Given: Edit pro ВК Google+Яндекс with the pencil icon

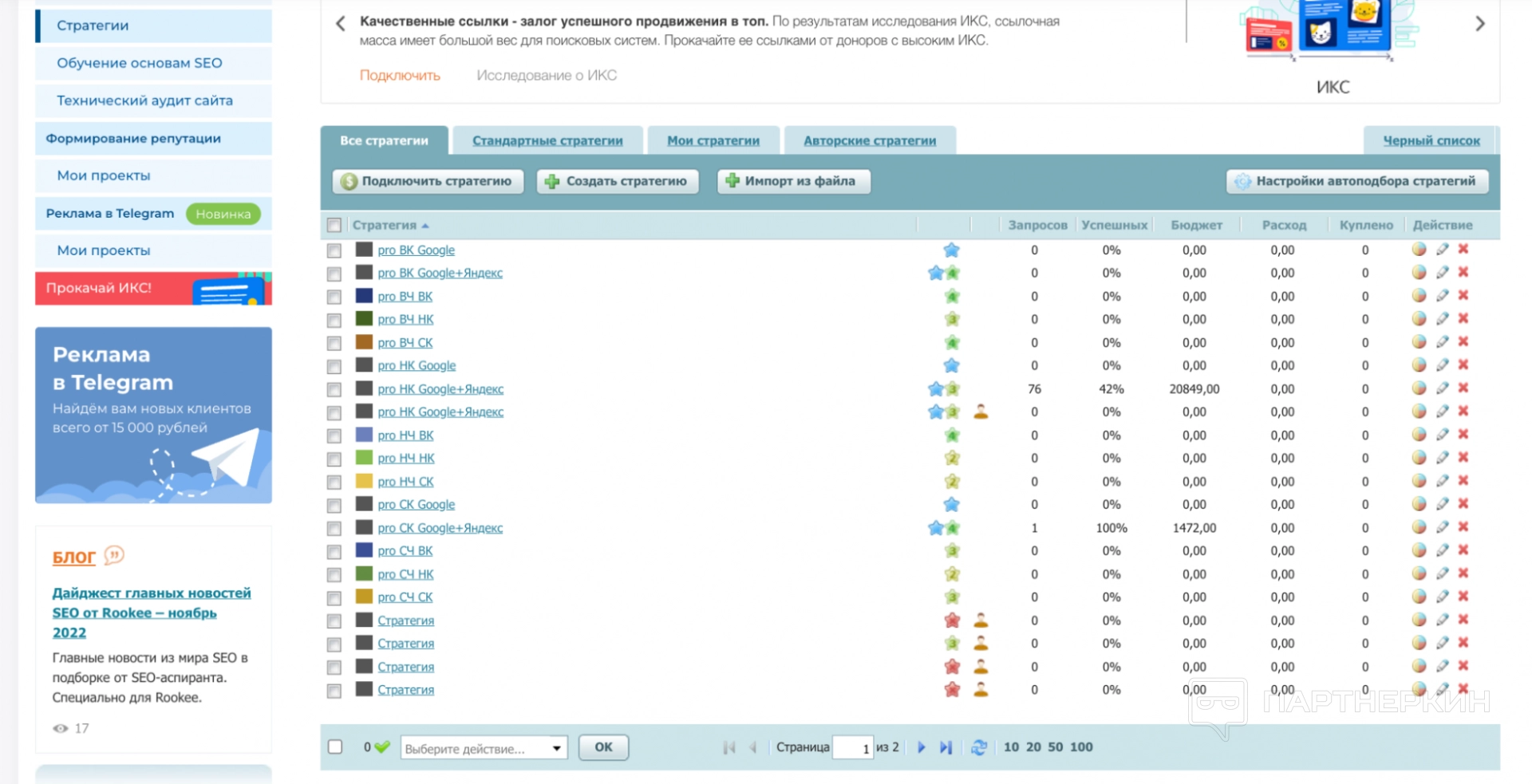Looking at the screenshot, I should coord(1442,272).
